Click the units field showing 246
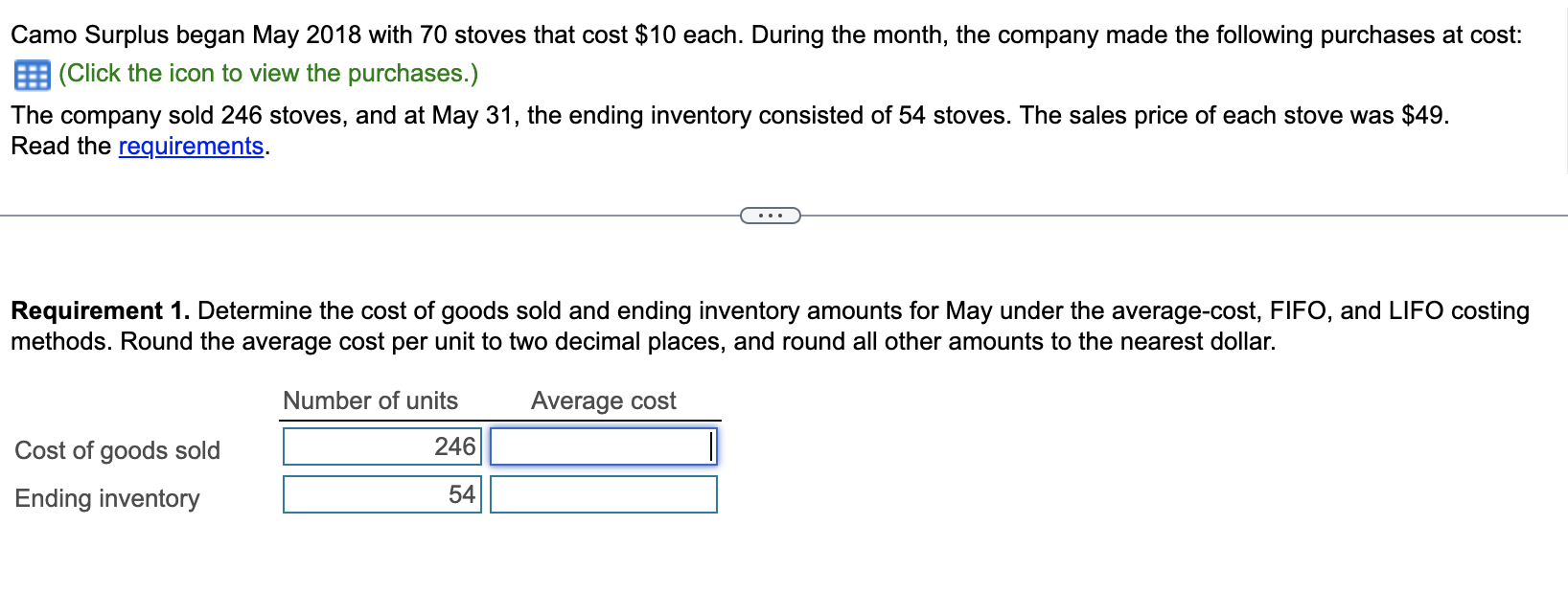This screenshot has height=594, width=1568. click(381, 445)
